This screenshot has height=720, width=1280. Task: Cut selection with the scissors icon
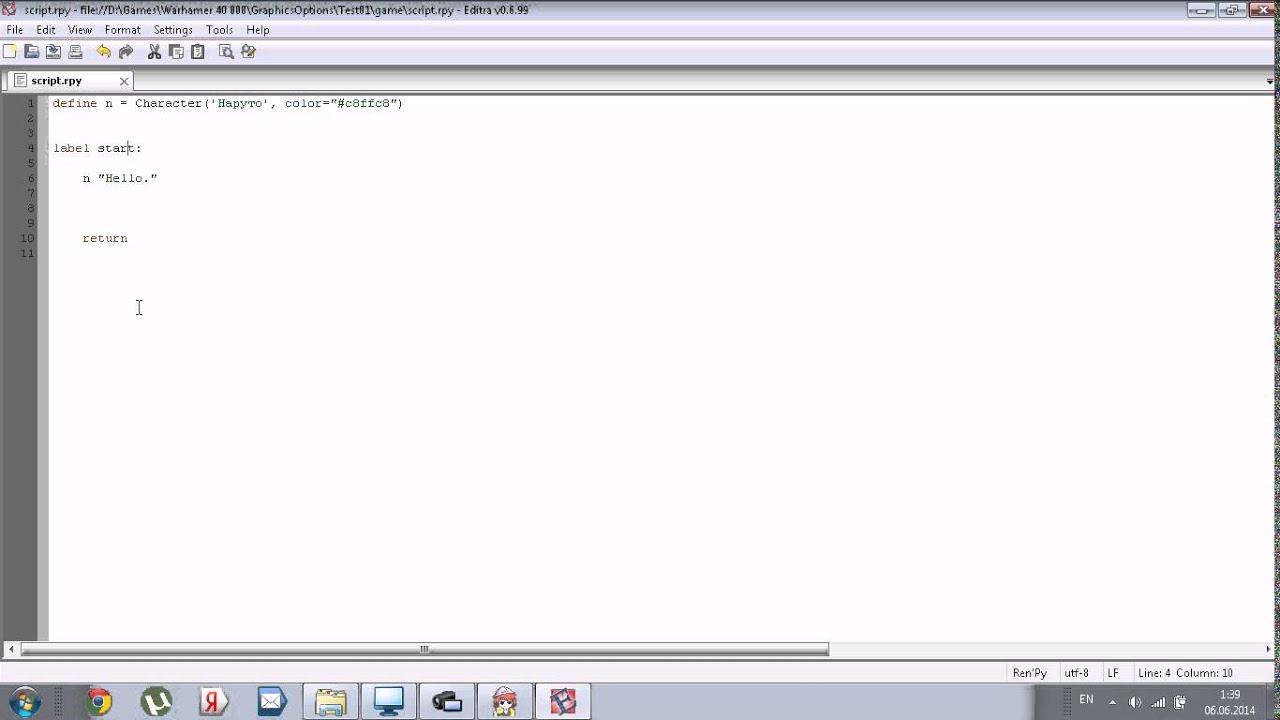(x=155, y=52)
